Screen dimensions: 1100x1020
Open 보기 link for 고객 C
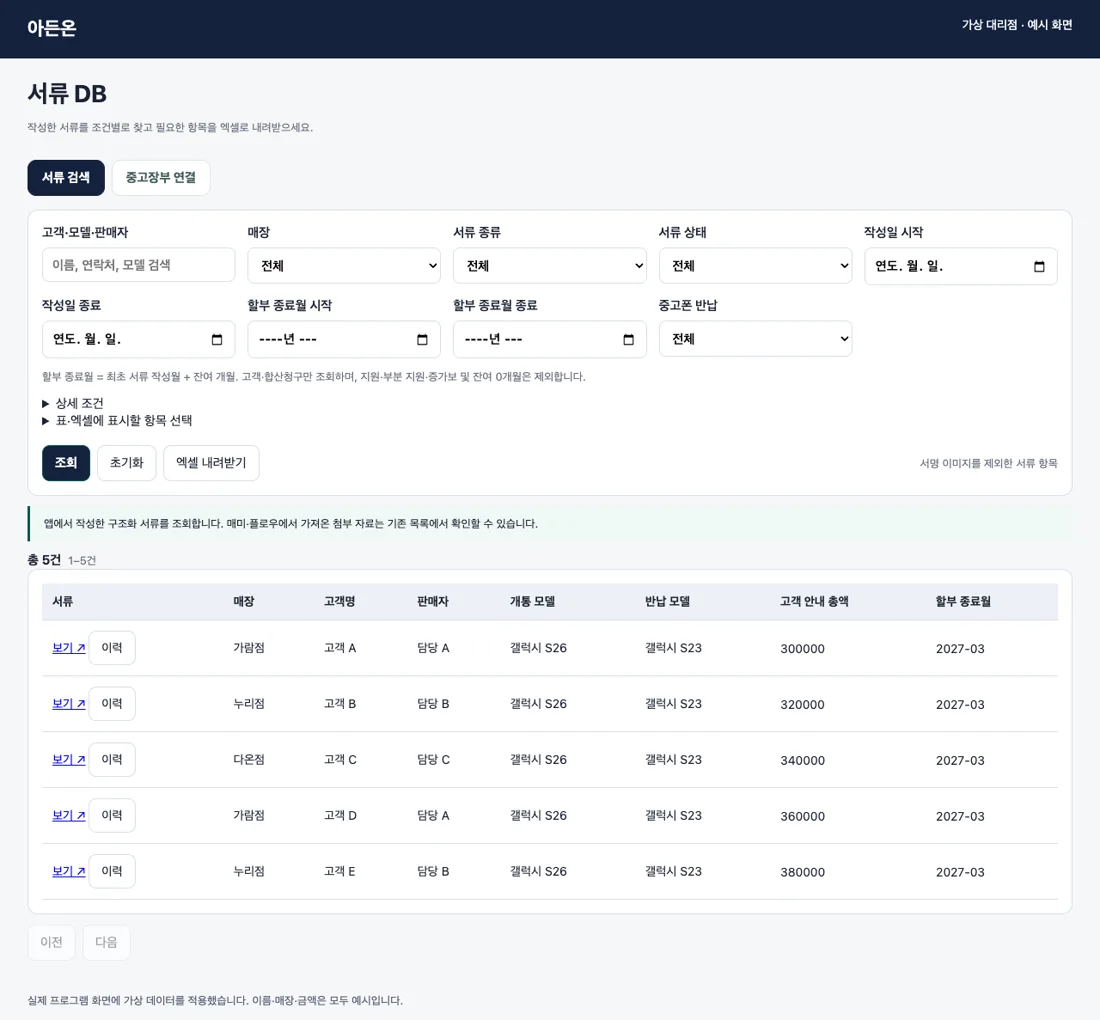point(69,760)
